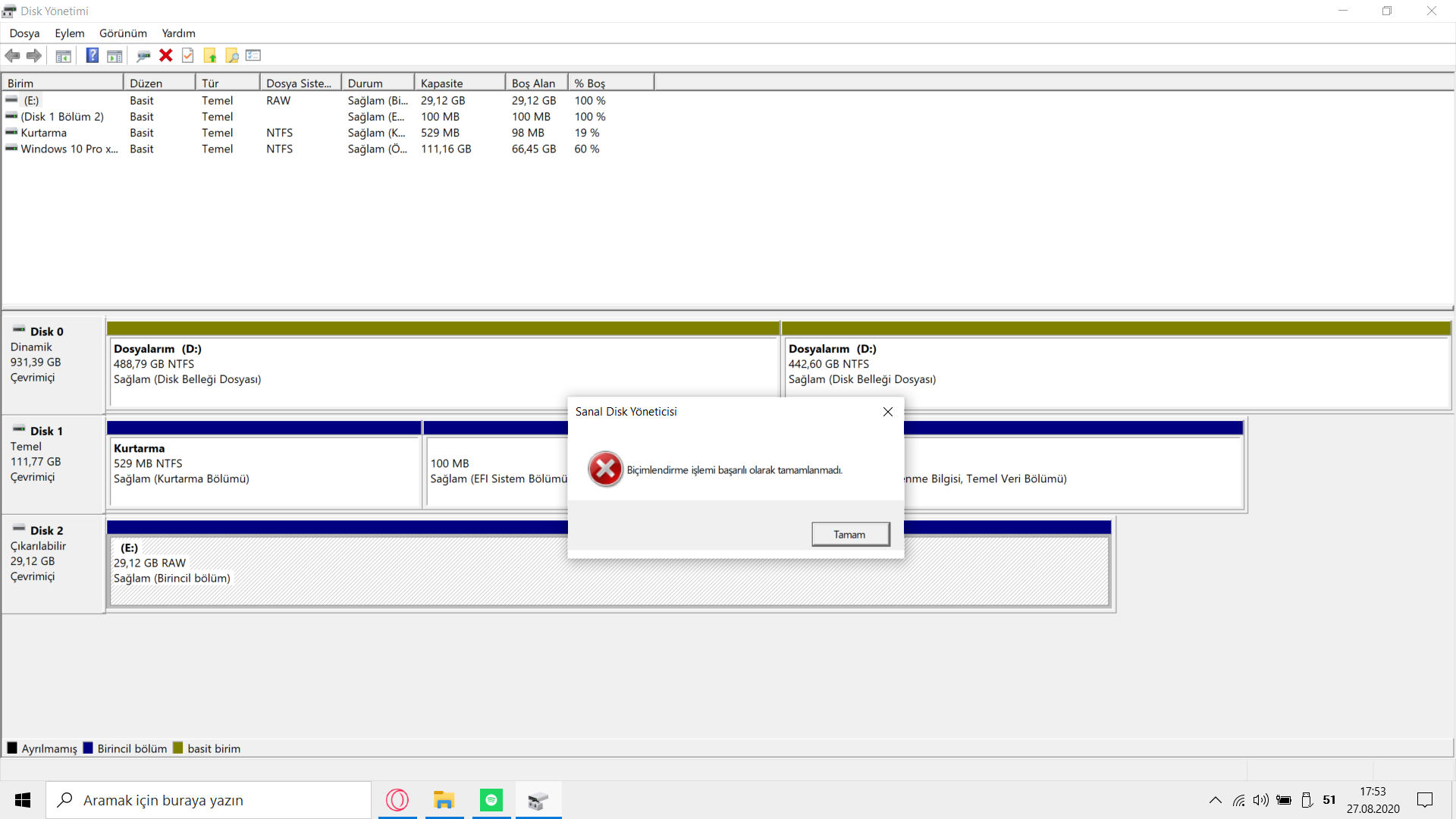Click the disk properties checkmark page icon

coord(188,55)
